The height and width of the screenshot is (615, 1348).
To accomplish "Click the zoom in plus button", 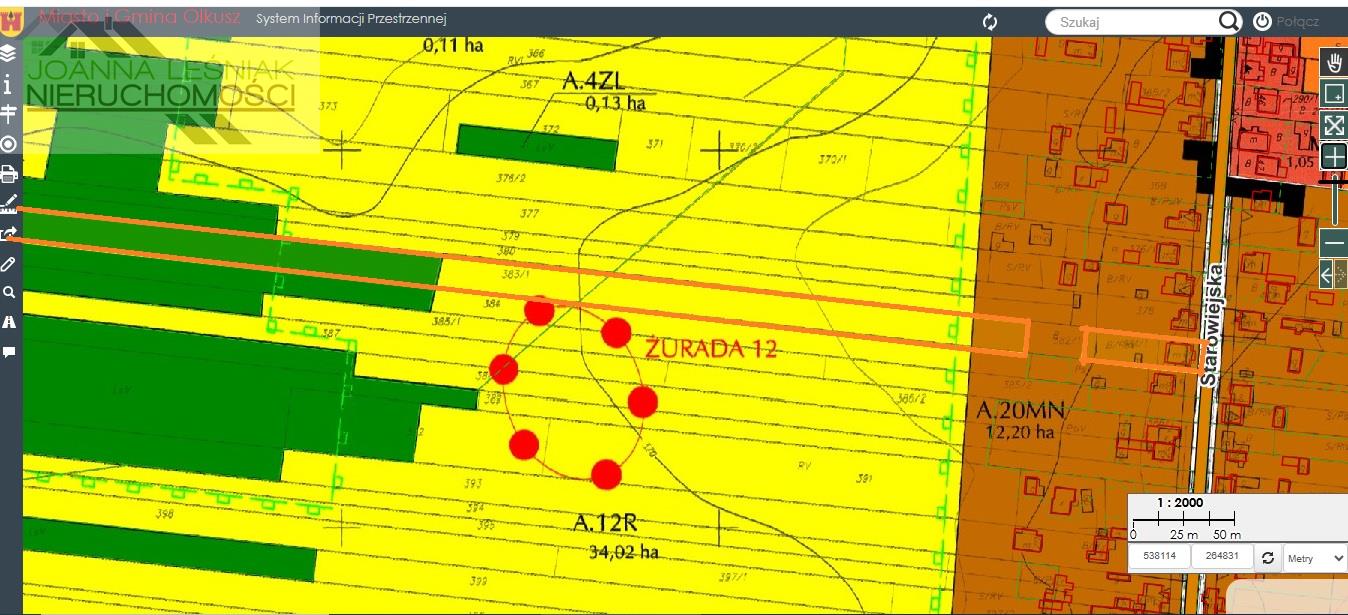I will pos(1334,156).
